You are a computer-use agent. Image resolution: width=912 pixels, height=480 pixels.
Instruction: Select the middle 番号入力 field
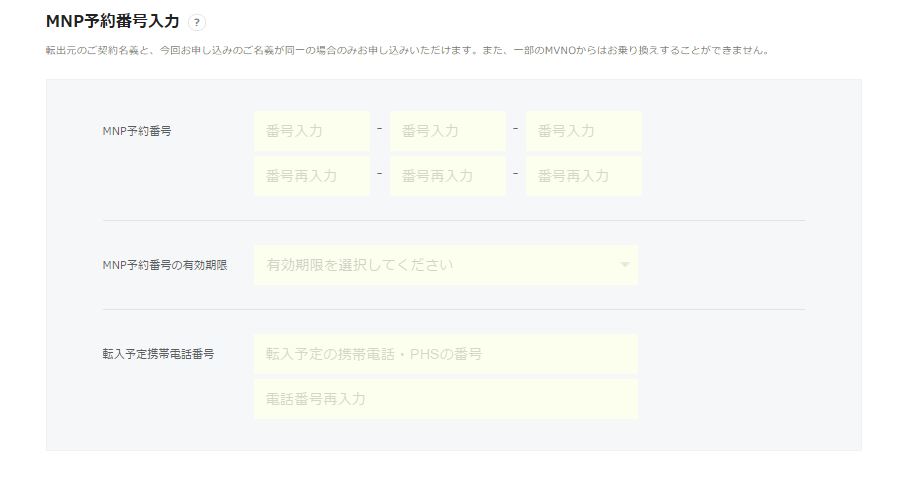click(x=448, y=131)
